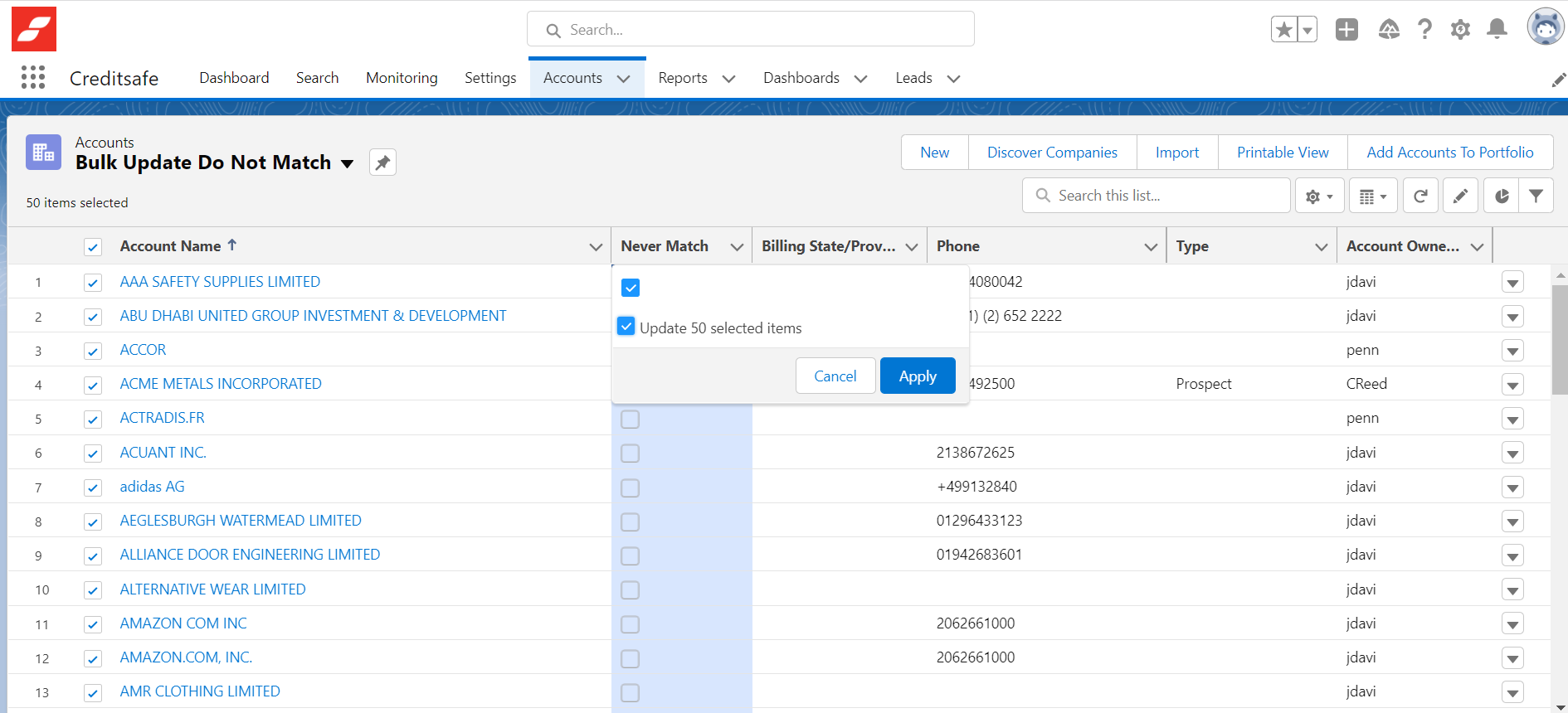Toggle the Never Match value checkbox in popup

tap(631, 288)
